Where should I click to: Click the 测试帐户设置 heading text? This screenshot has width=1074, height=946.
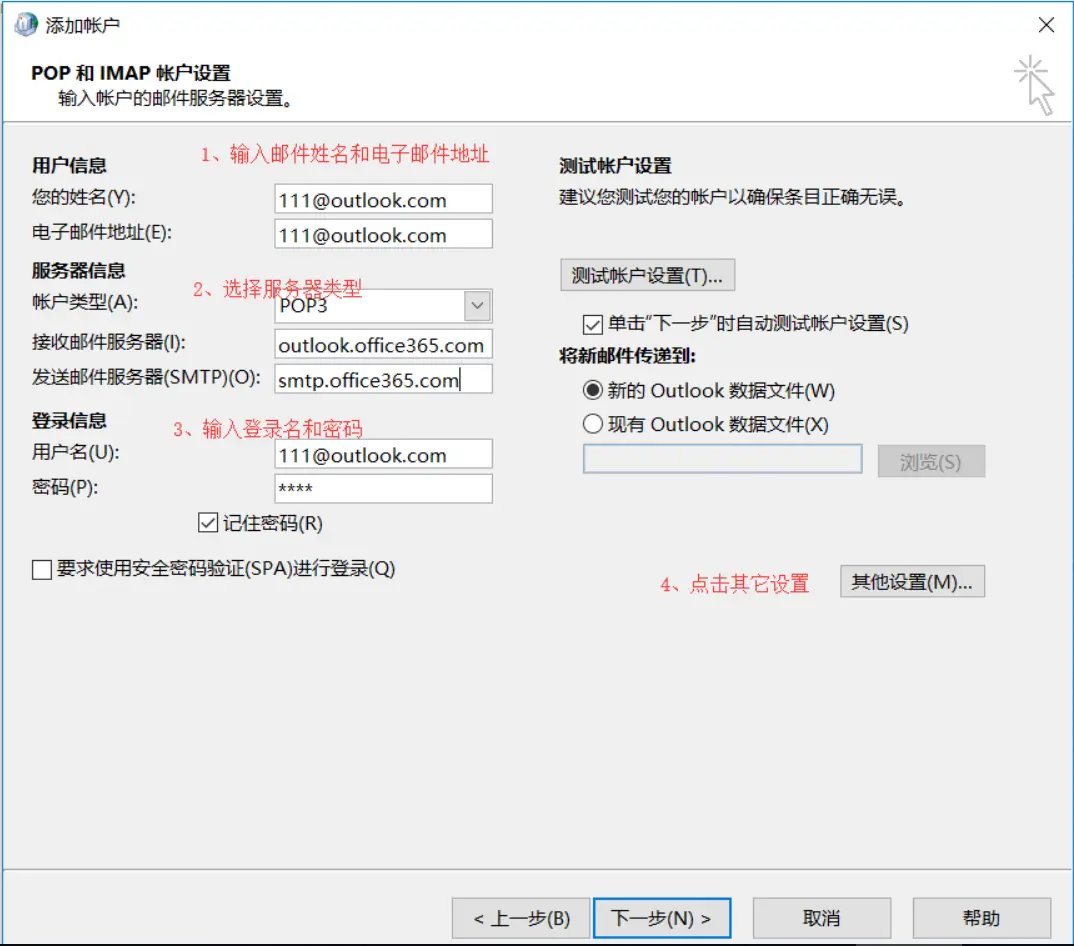[x=615, y=166]
